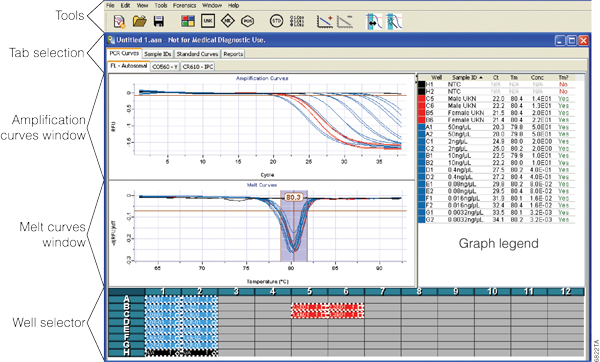Mark wells as Unknown using UNK icon
Image resolution: width=600 pixels, height=362 pixels.
click(x=208, y=21)
